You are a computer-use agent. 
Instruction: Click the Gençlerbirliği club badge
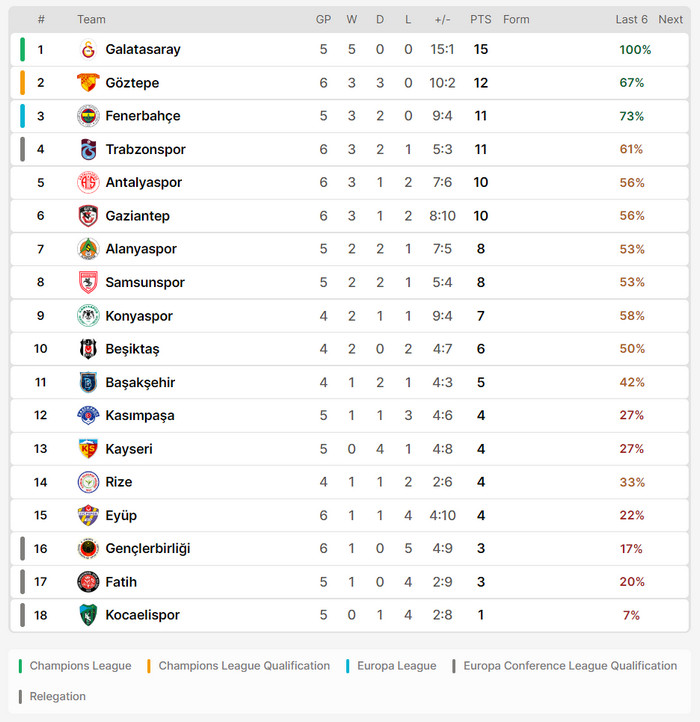point(88,549)
